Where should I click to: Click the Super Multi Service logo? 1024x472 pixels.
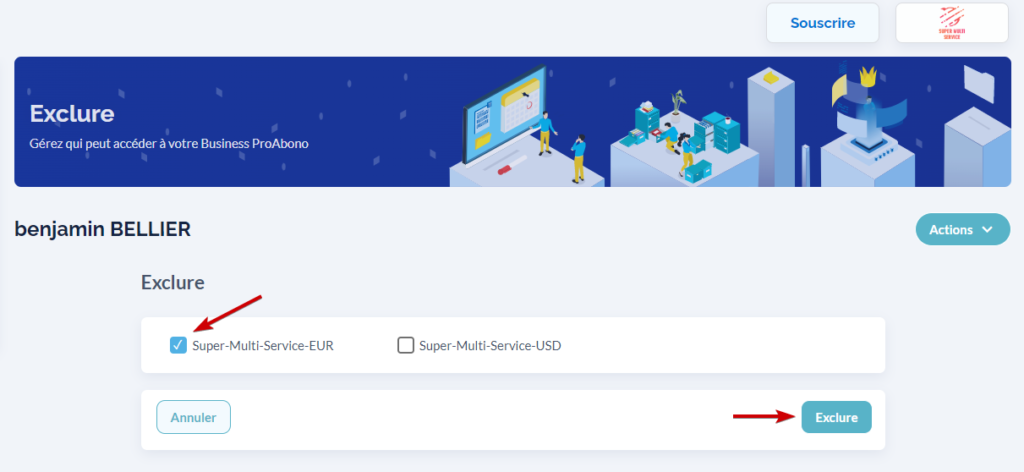(x=952, y=23)
